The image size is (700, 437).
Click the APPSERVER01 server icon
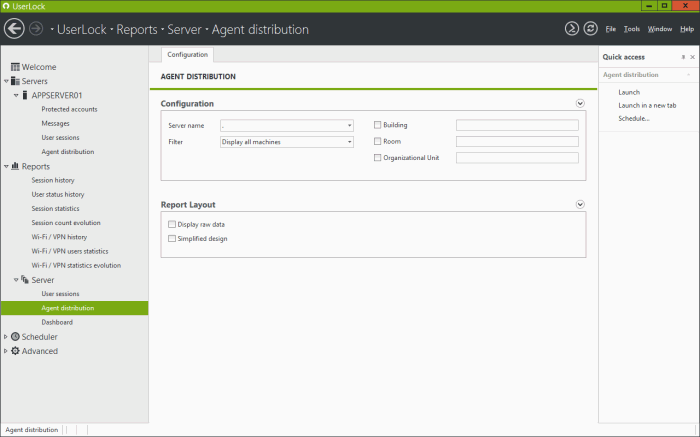tap(25, 95)
